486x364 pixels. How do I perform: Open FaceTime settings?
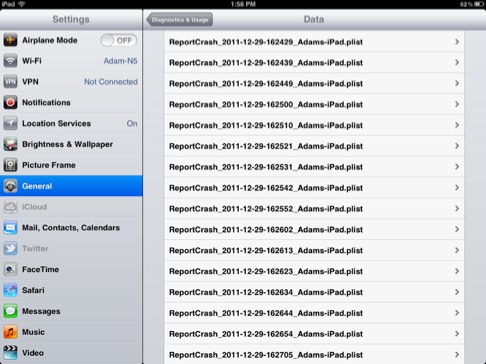[x=71, y=269]
